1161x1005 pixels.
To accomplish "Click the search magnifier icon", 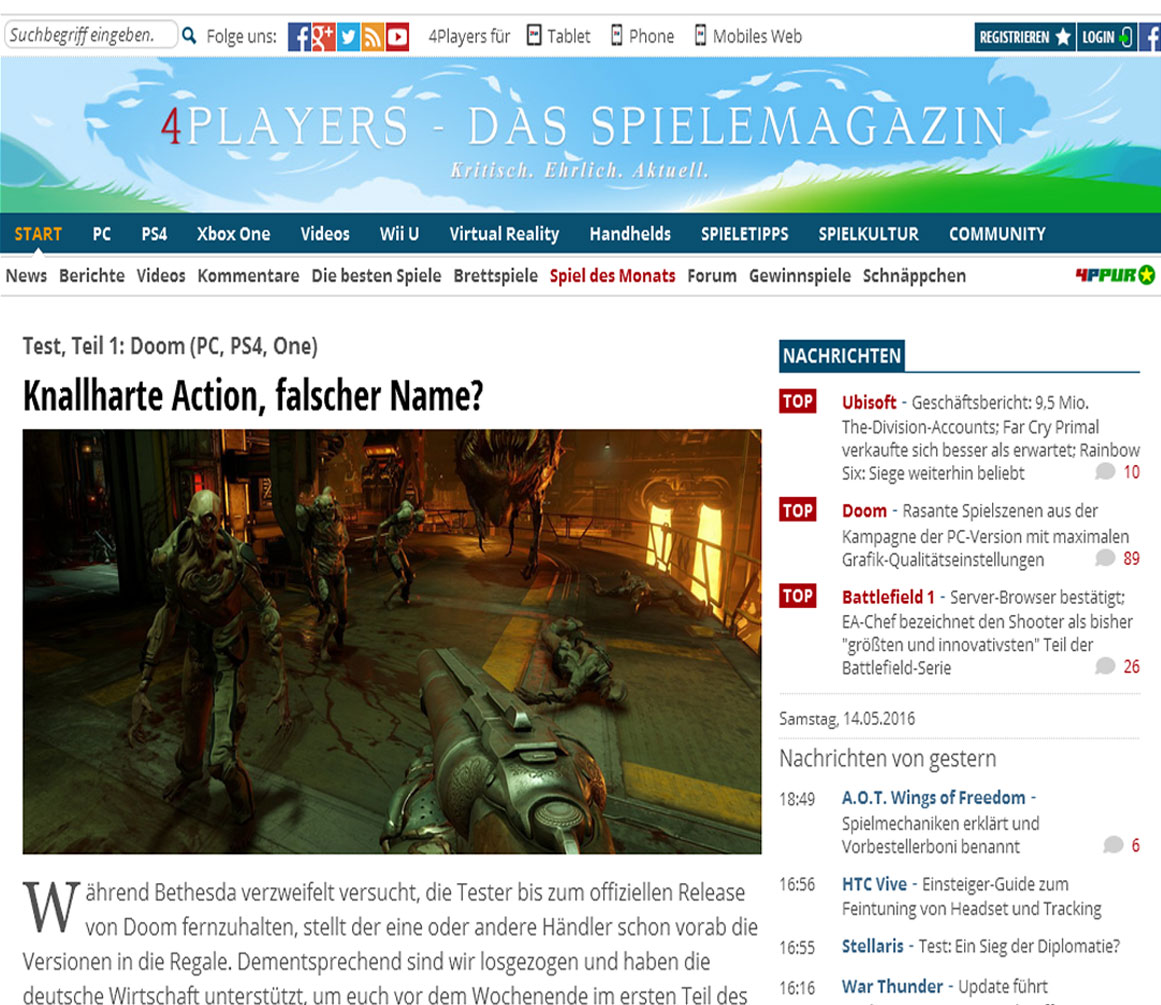I will (190, 36).
